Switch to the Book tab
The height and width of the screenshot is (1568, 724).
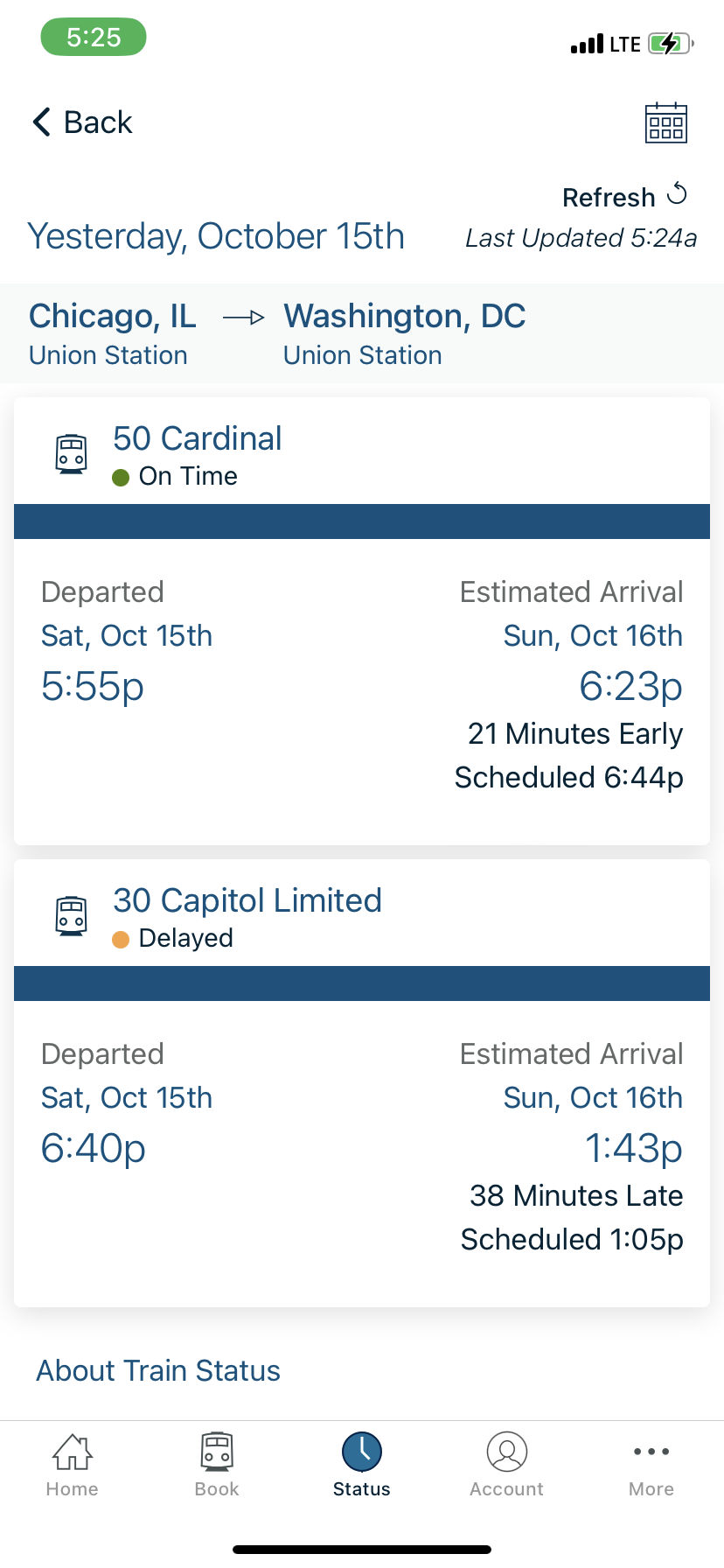(217, 1465)
